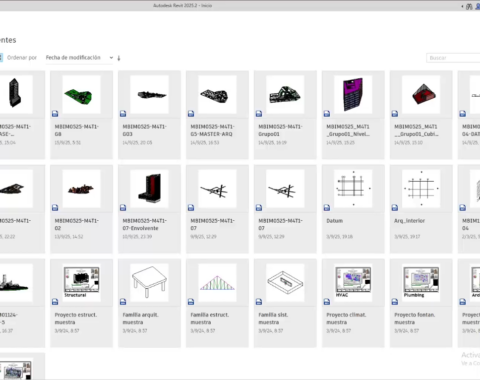
Task: Open the 07-Envolvente tower thumbnail
Action: (149, 189)
